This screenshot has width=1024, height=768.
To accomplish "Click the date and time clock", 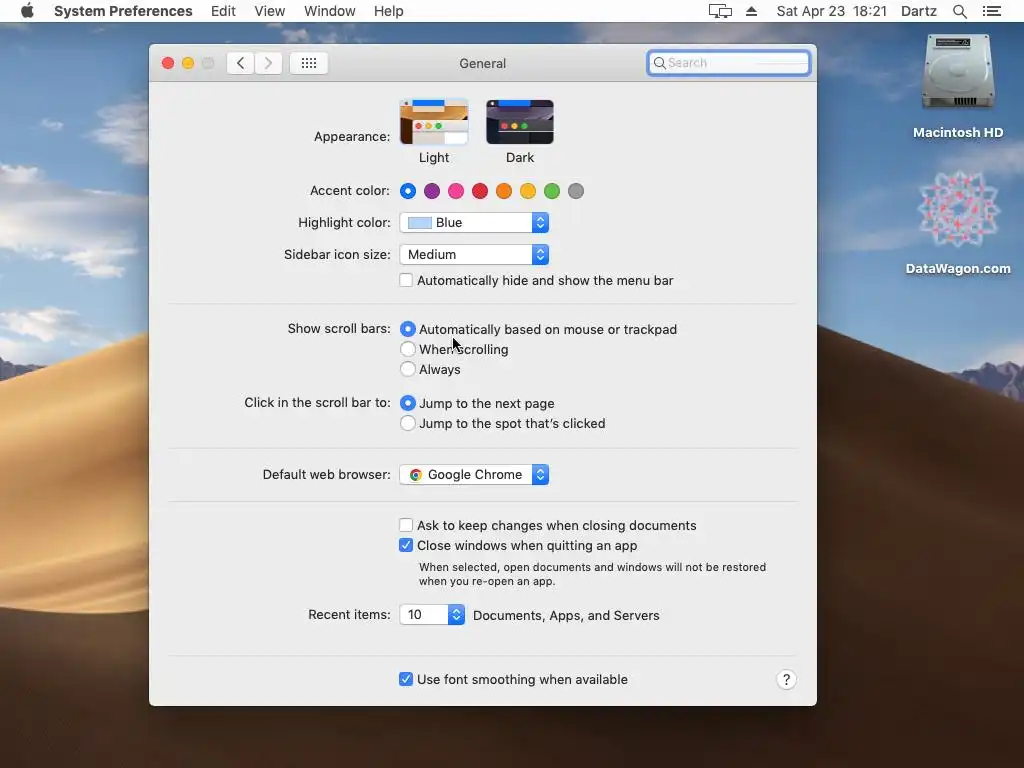I will 831,11.
